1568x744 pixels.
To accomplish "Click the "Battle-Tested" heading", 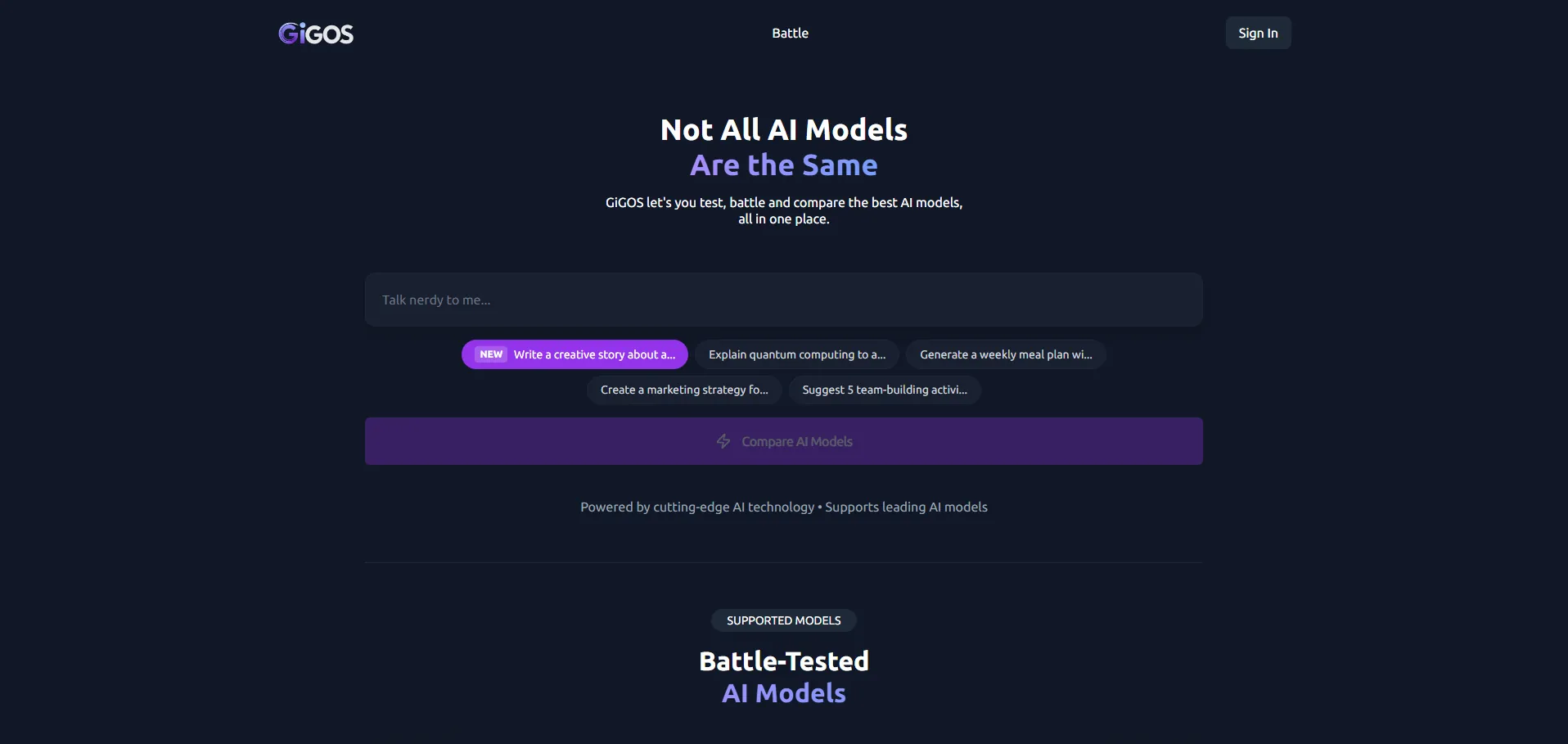I will tap(783, 661).
